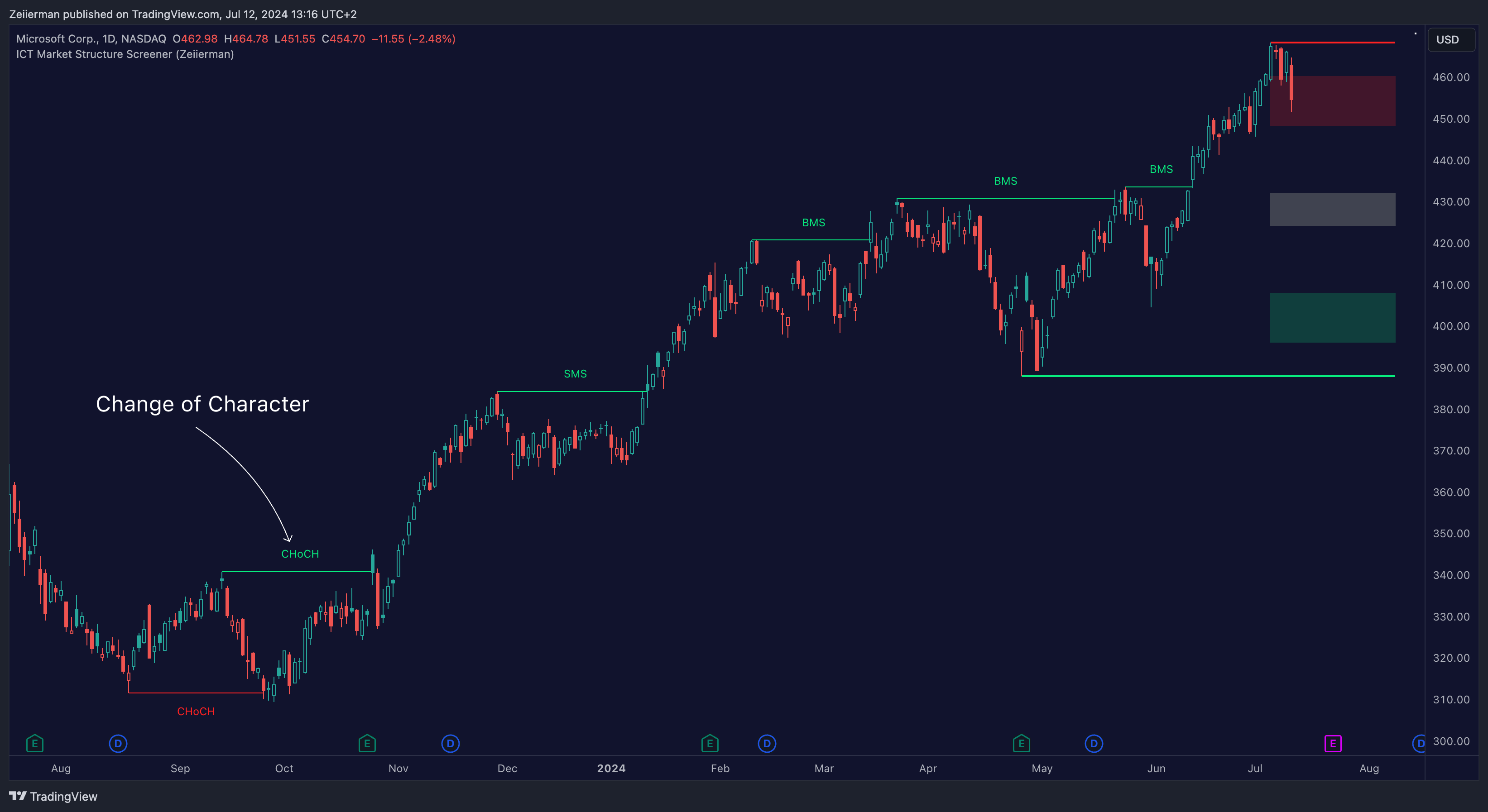Click the earnings E marker just before May
The height and width of the screenshot is (812, 1488).
coord(1021,743)
